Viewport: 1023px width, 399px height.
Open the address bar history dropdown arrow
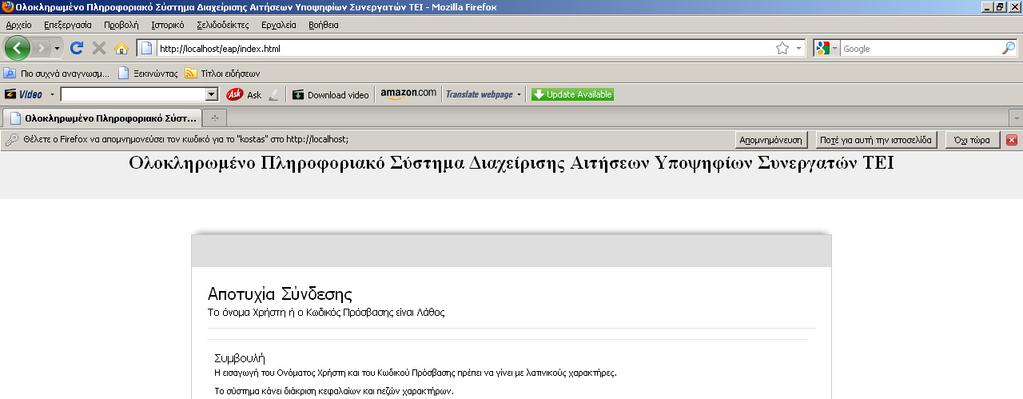coord(799,48)
